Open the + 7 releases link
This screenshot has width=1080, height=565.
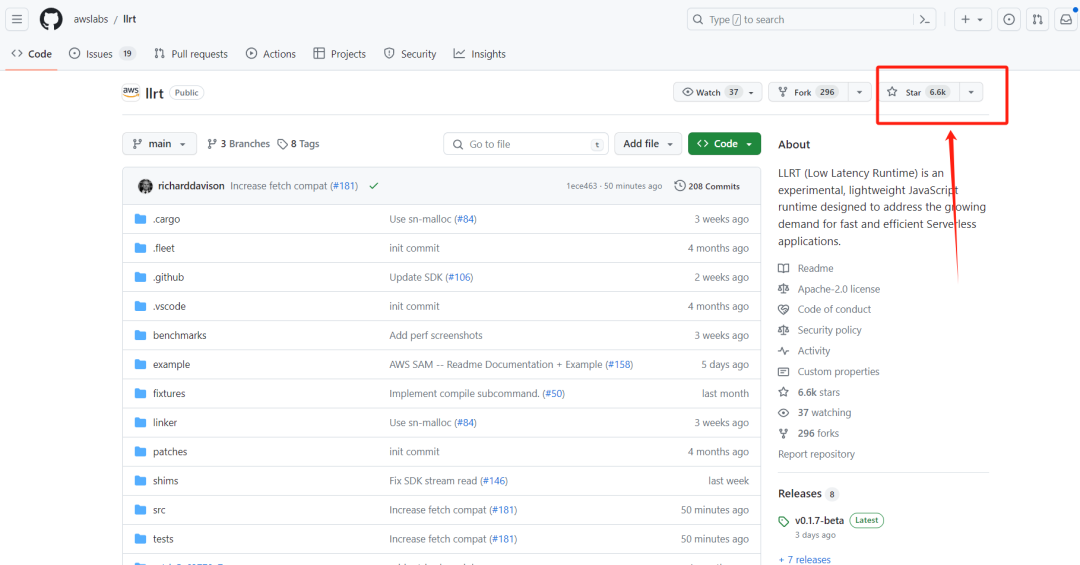click(x=804, y=559)
